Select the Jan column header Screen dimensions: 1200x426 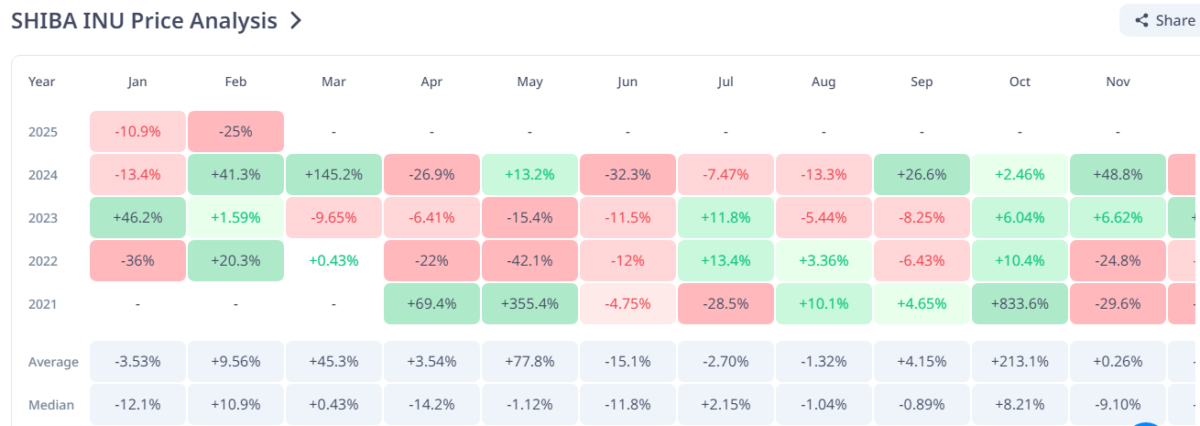tap(138, 82)
